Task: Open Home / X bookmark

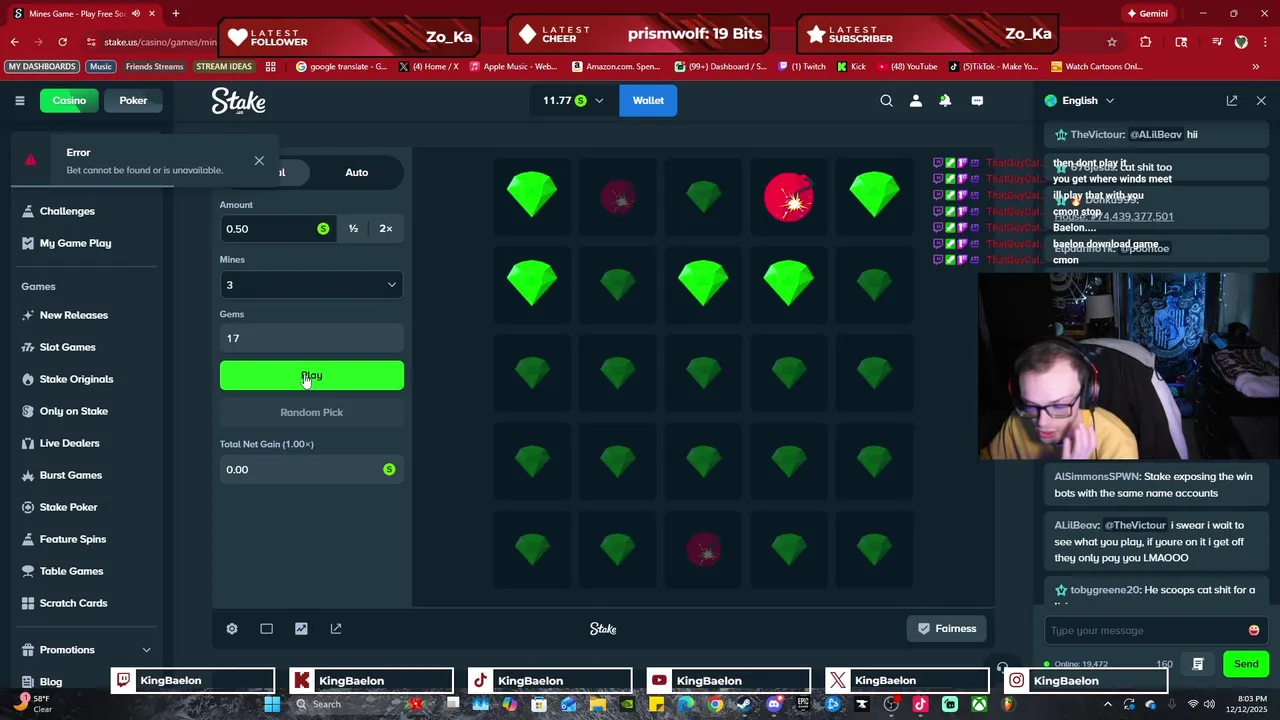Action: click(x=428, y=66)
